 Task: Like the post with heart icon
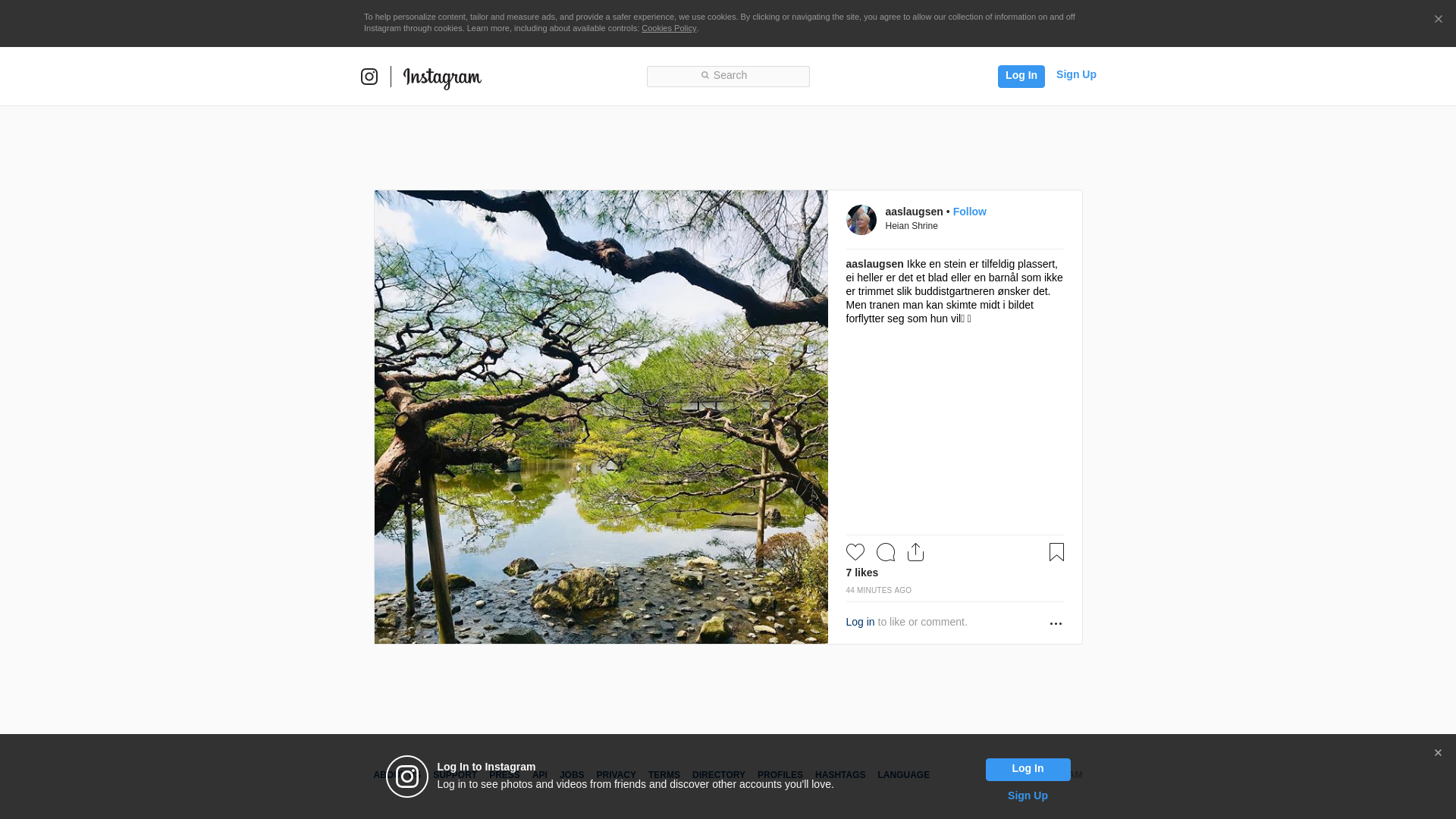pos(855,552)
